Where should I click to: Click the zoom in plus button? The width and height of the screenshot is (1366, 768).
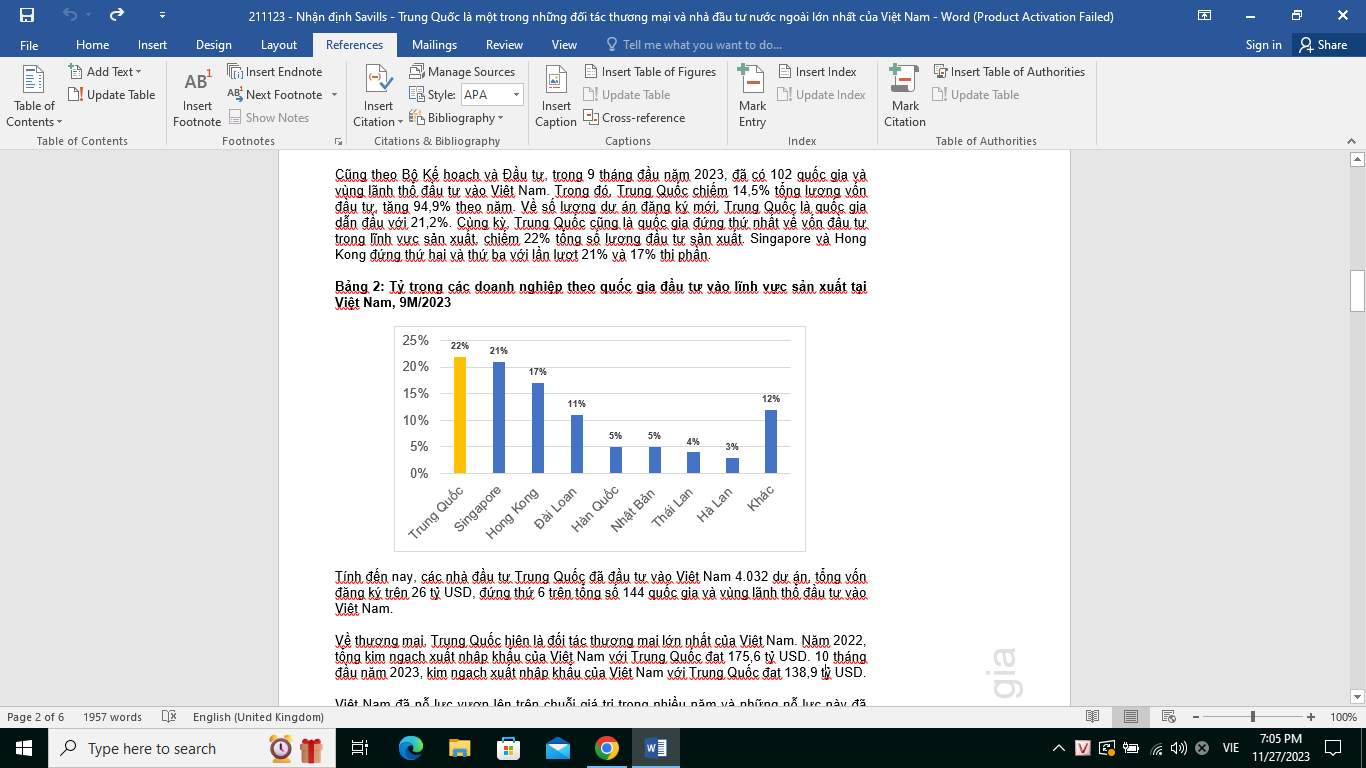pos(1311,717)
